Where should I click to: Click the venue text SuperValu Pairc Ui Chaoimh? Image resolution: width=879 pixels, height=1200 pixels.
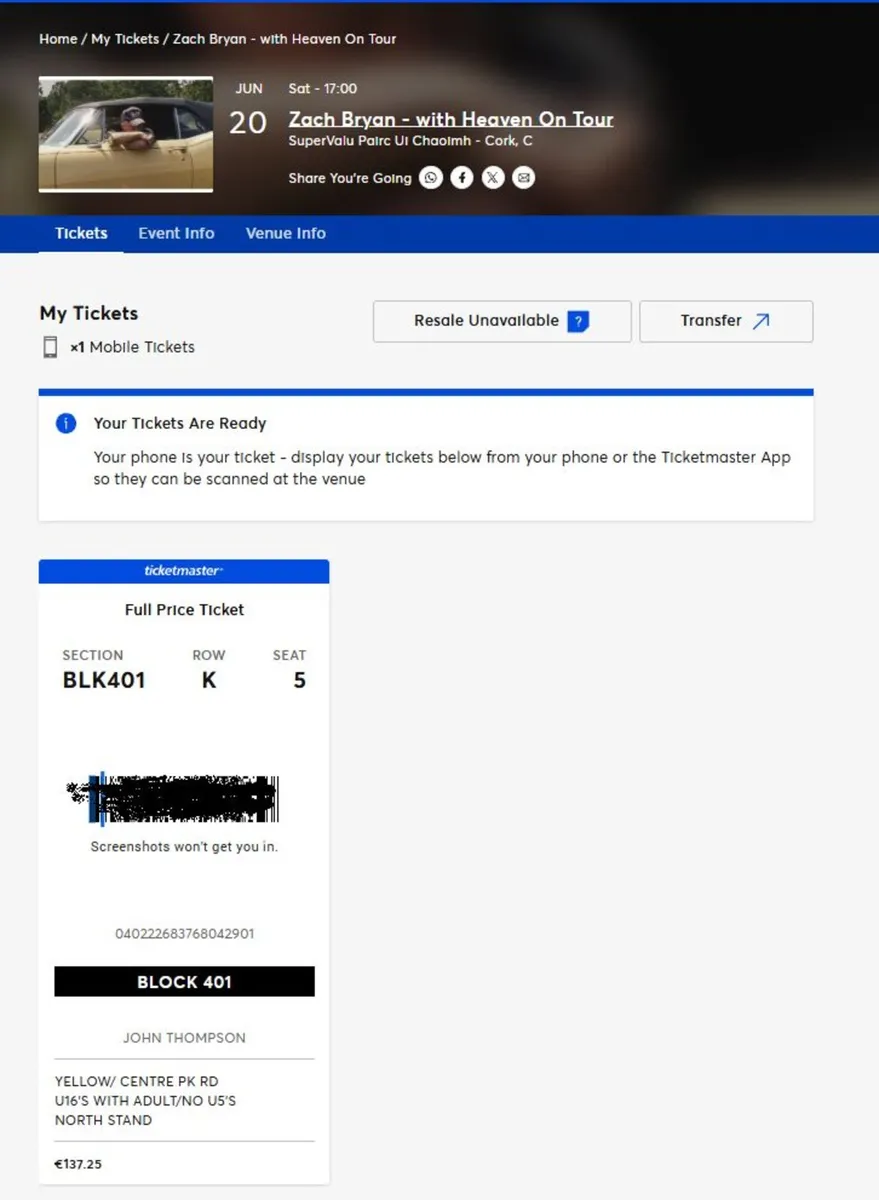pyautogui.click(x=381, y=141)
